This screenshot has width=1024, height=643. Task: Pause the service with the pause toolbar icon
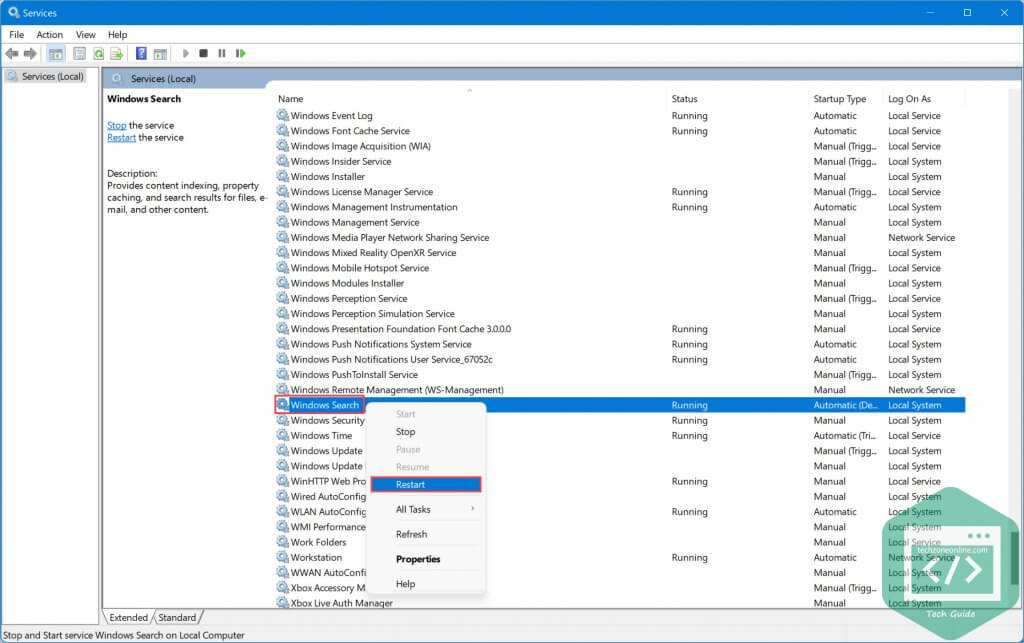[219, 53]
